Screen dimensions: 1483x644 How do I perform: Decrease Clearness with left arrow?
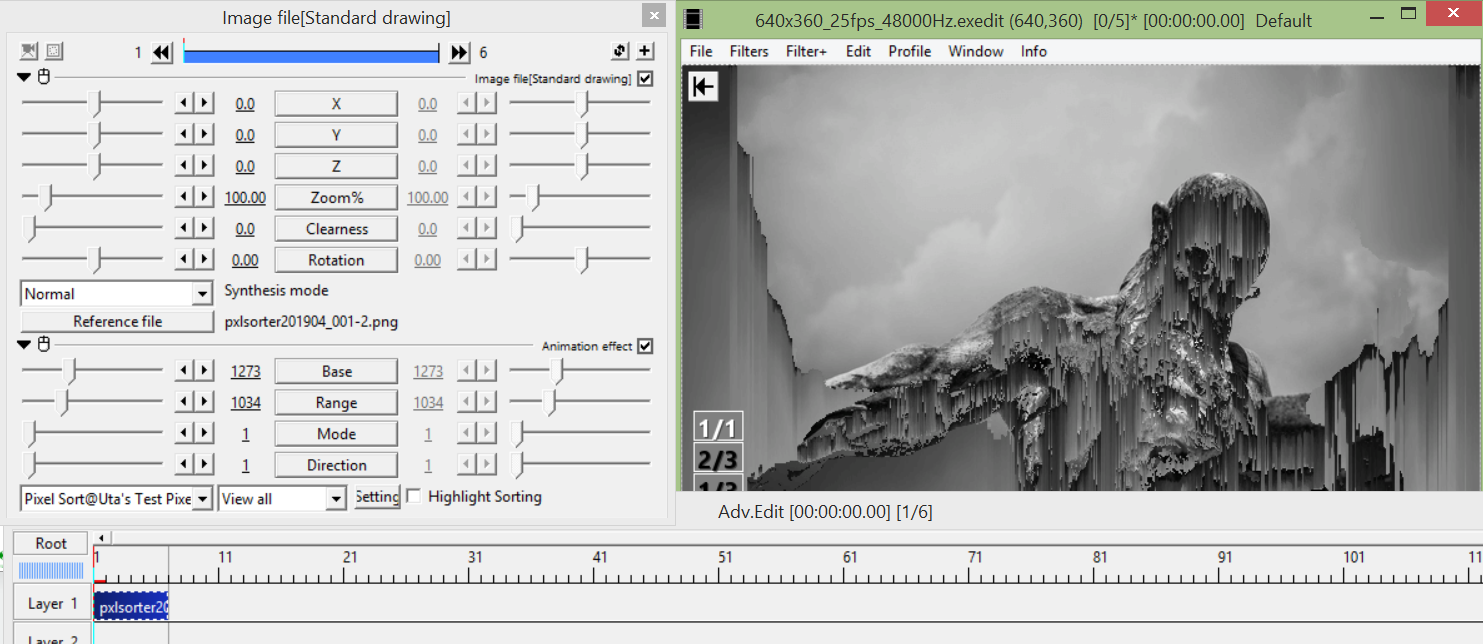[184, 228]
